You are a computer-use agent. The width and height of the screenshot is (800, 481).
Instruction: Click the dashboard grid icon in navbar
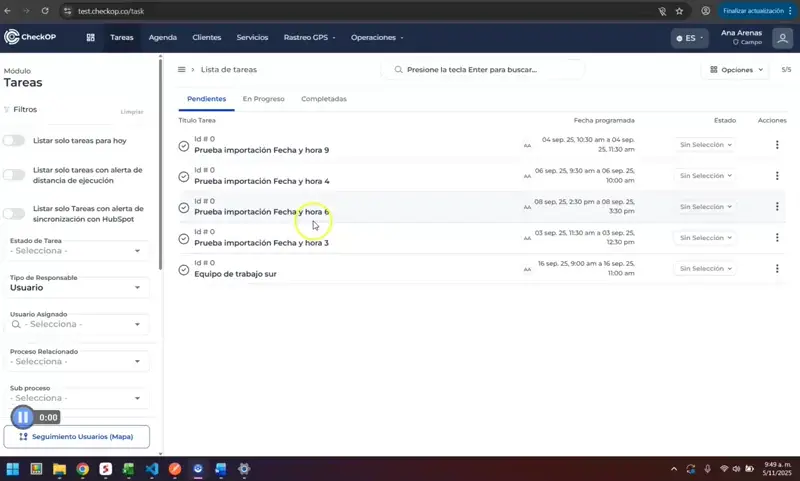click(x=90, y=37)
